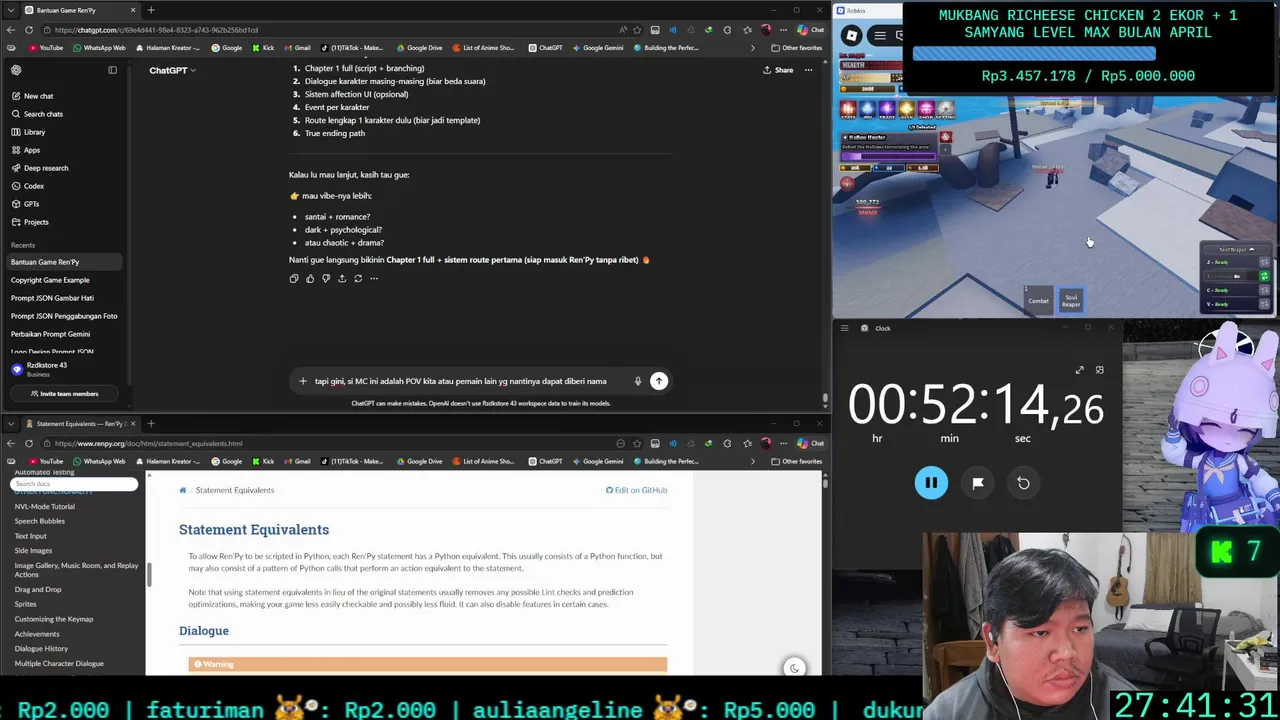Expand the stopwatch to full view
The image size is (1280, 720).
click(1079, 370)
